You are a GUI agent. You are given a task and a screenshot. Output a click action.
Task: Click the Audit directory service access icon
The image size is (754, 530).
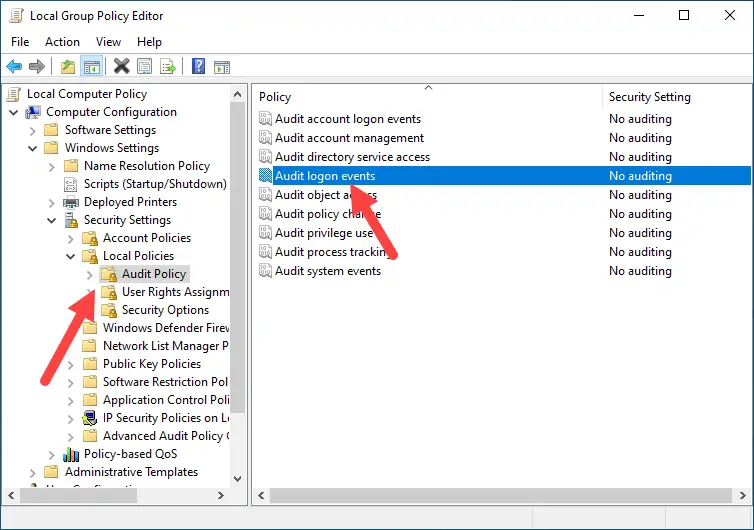265,156
